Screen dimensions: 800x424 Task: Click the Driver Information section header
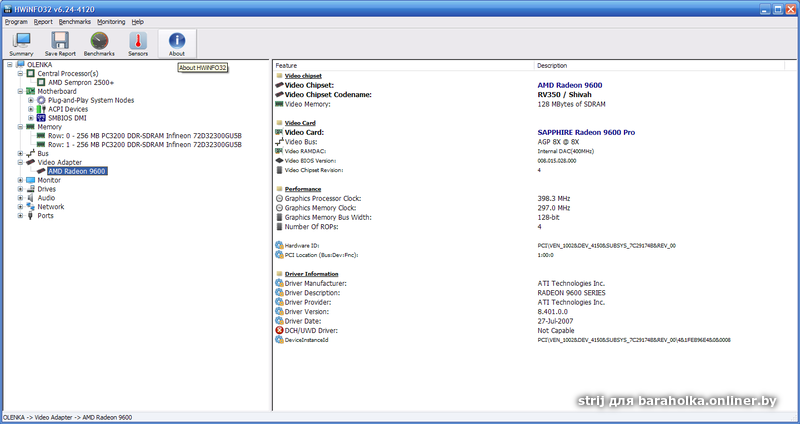[311, 274]
